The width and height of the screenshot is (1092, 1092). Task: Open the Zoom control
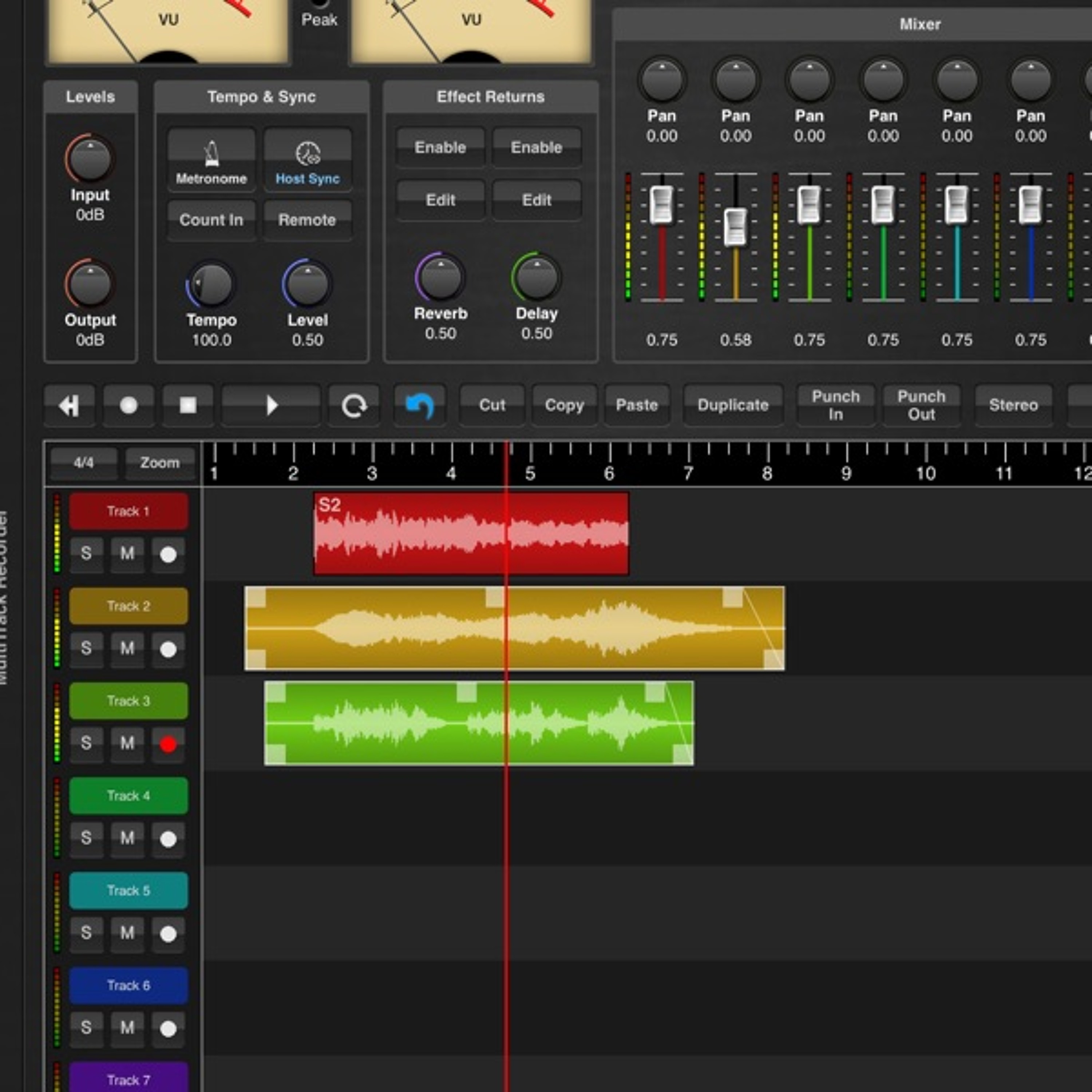(160, 463)
